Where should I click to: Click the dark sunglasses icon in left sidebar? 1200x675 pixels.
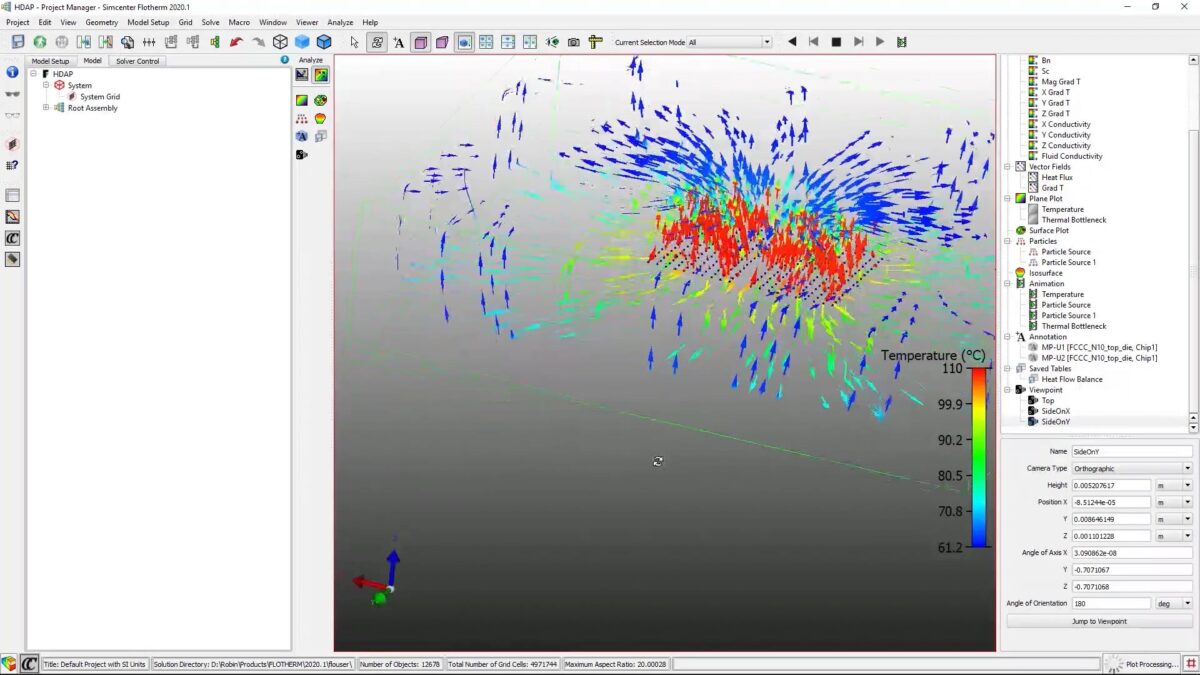click(12, 94)
